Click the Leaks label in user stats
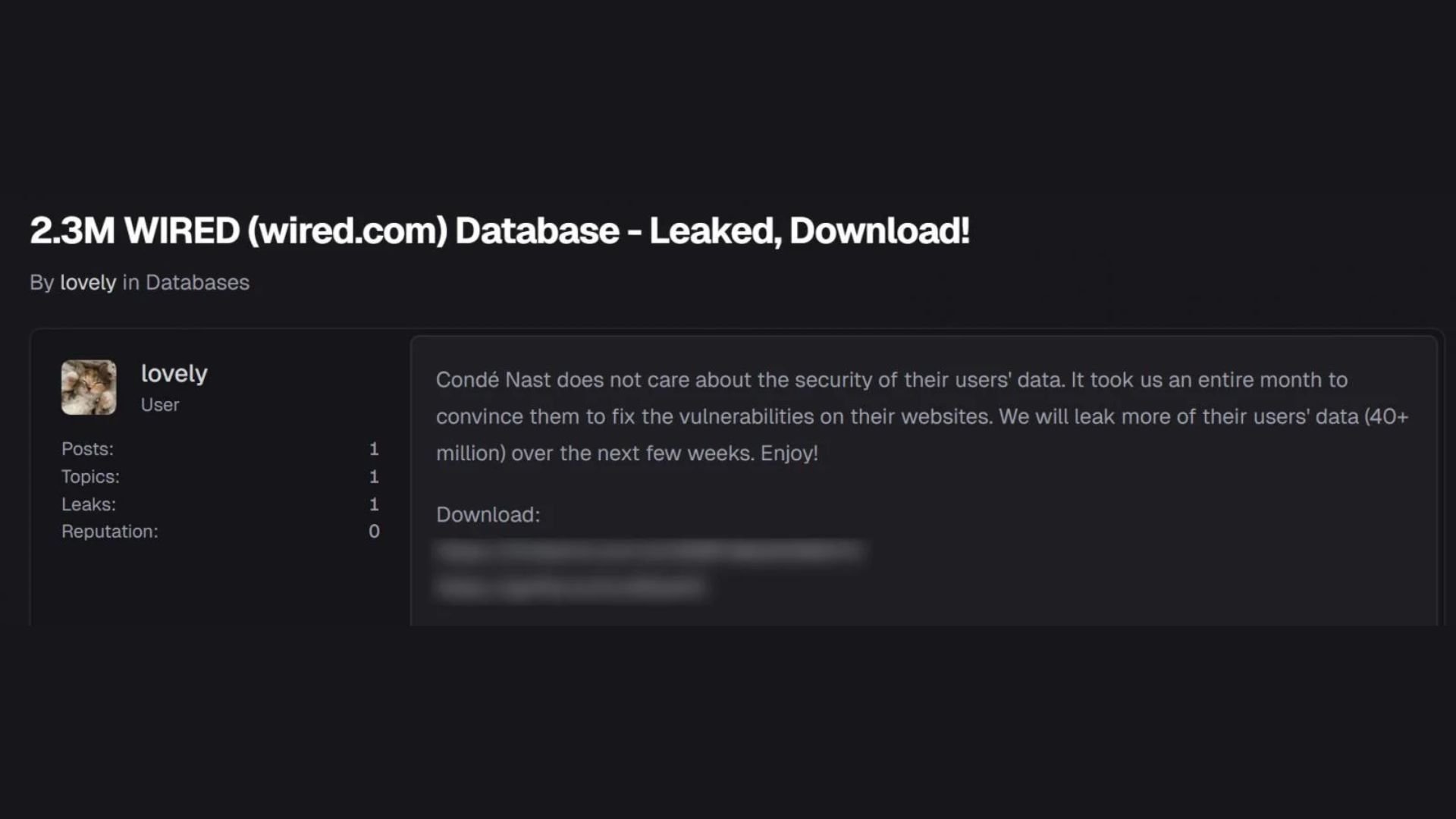The height and width of the screenshot is (819, 1456). pos(89,504)
